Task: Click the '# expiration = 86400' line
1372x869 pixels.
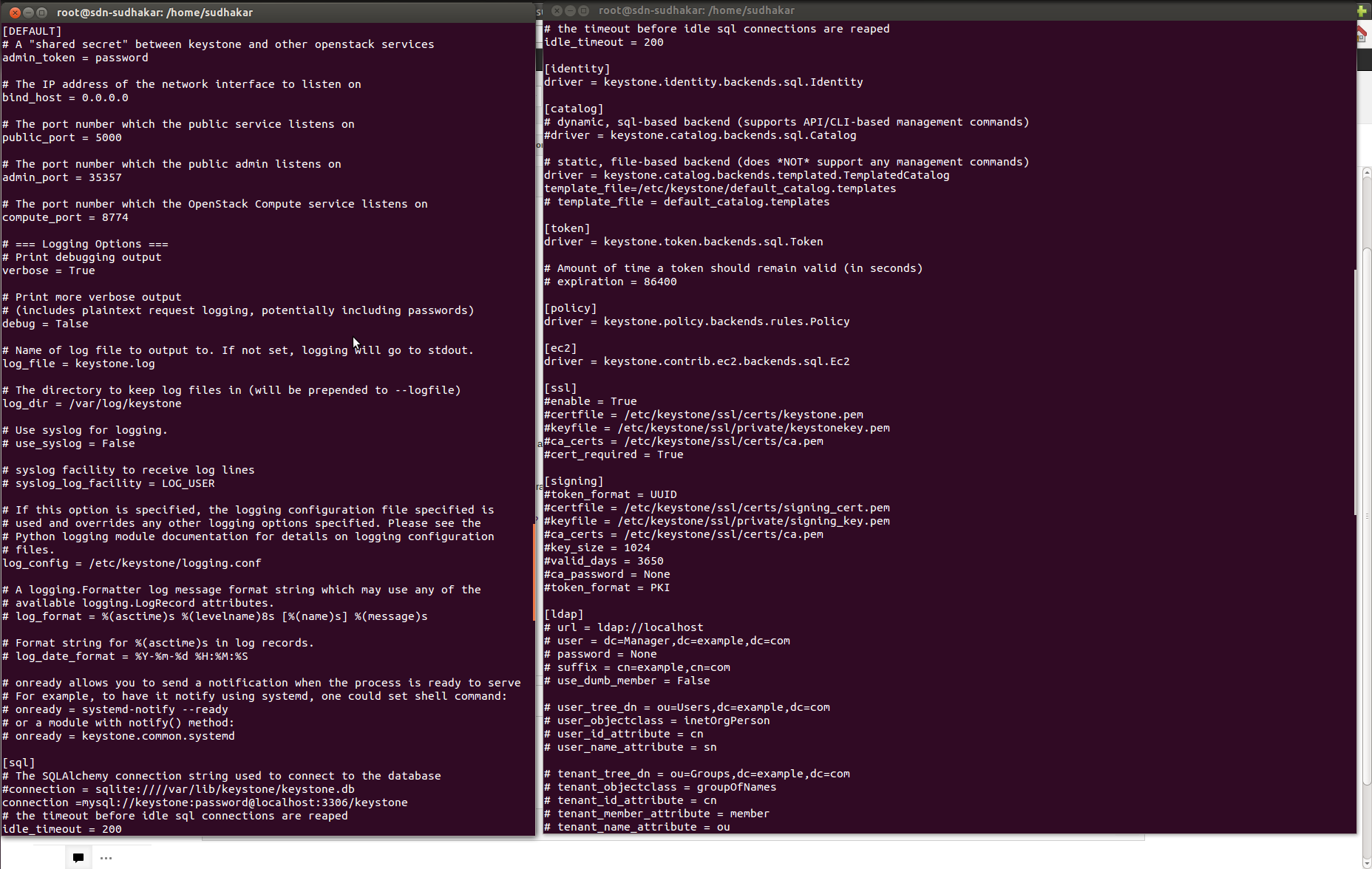Action: (611, 282)
